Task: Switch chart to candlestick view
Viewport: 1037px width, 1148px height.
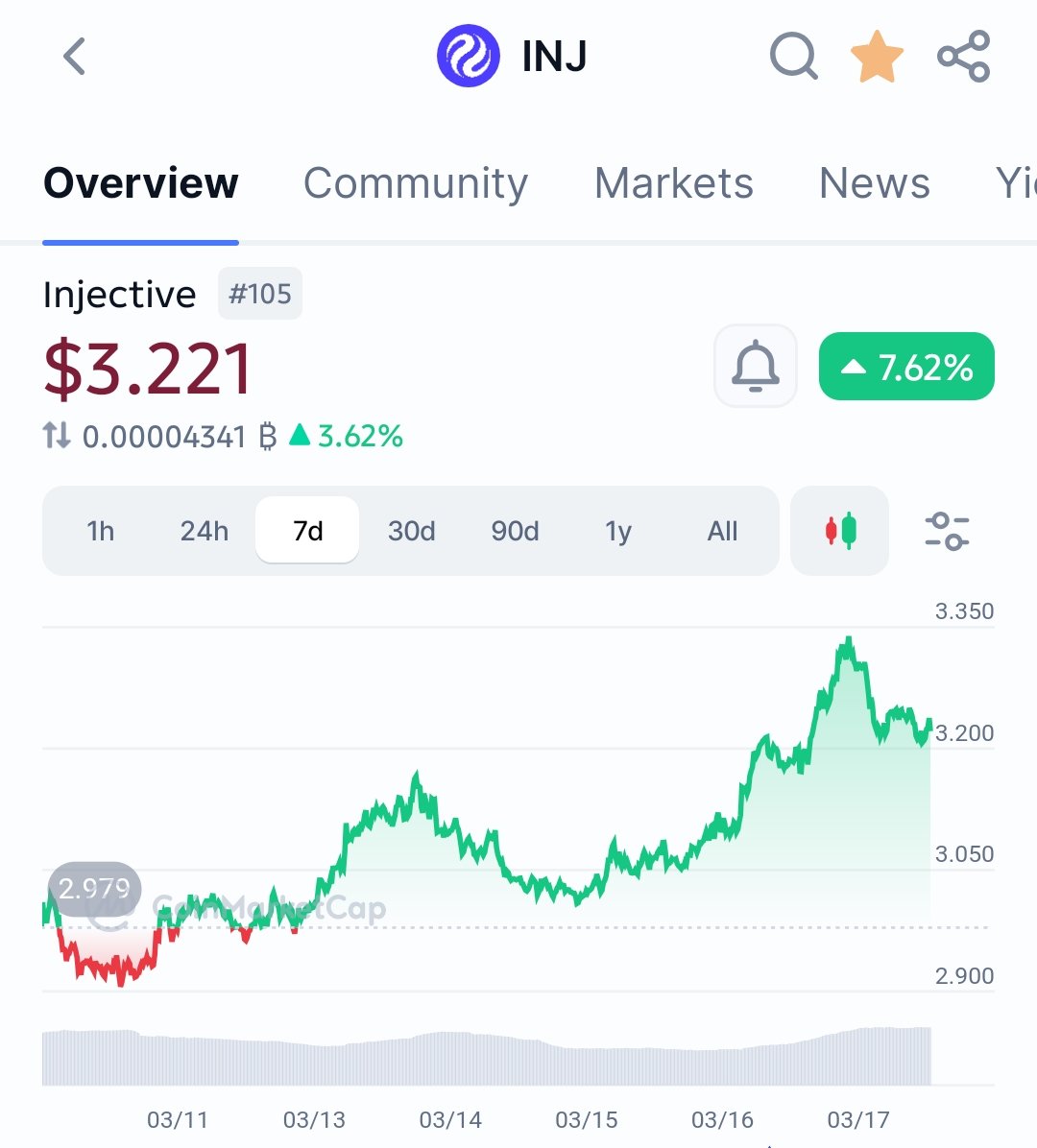Action: coord(839,530)
